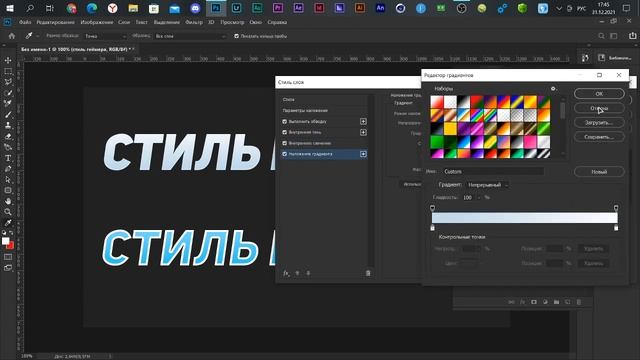Click the Windows Start button
This screenshot has height=360, width=640.
click(x=10, y=8)
